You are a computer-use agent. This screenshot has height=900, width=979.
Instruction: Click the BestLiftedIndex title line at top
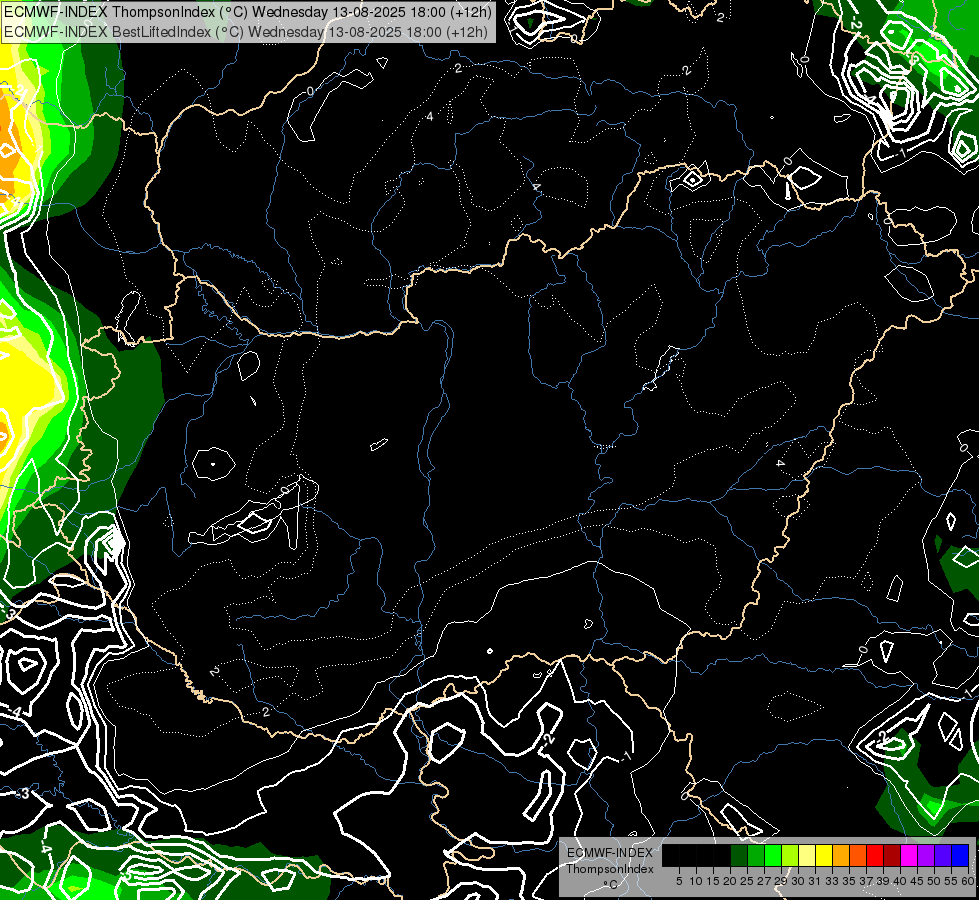pyautogui.click(x=246, y=31)
